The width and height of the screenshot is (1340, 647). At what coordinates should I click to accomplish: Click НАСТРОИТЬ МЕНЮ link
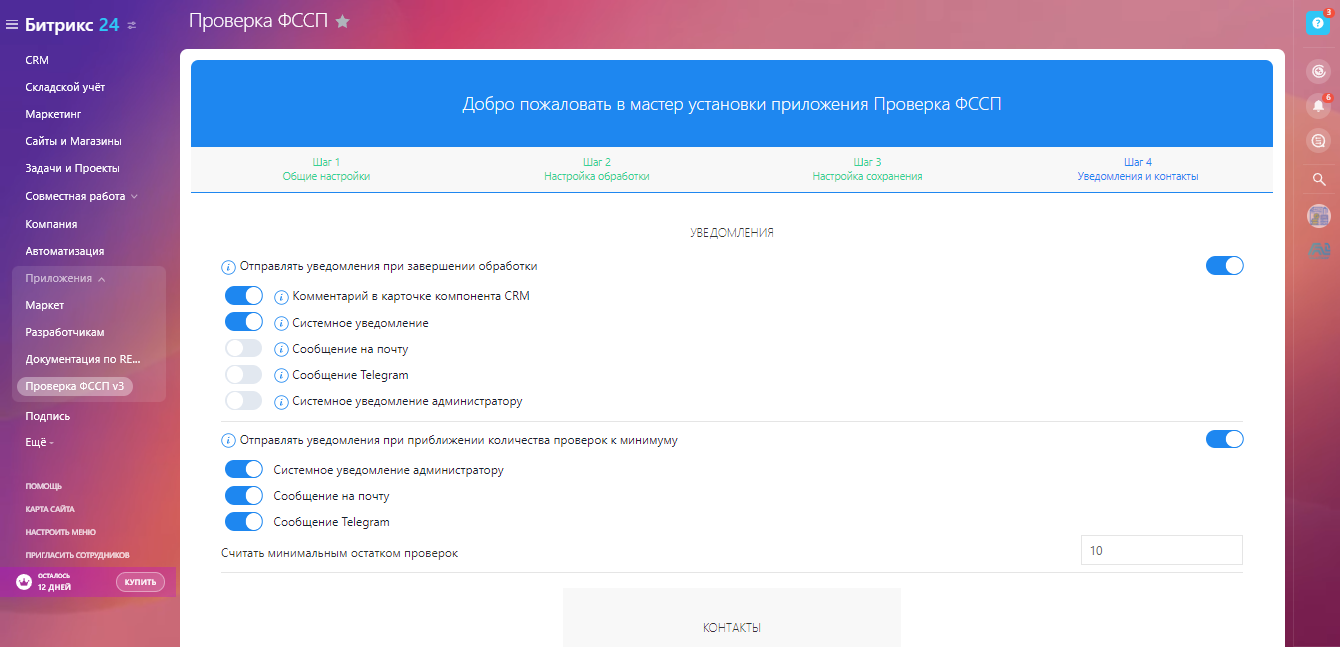60,532
